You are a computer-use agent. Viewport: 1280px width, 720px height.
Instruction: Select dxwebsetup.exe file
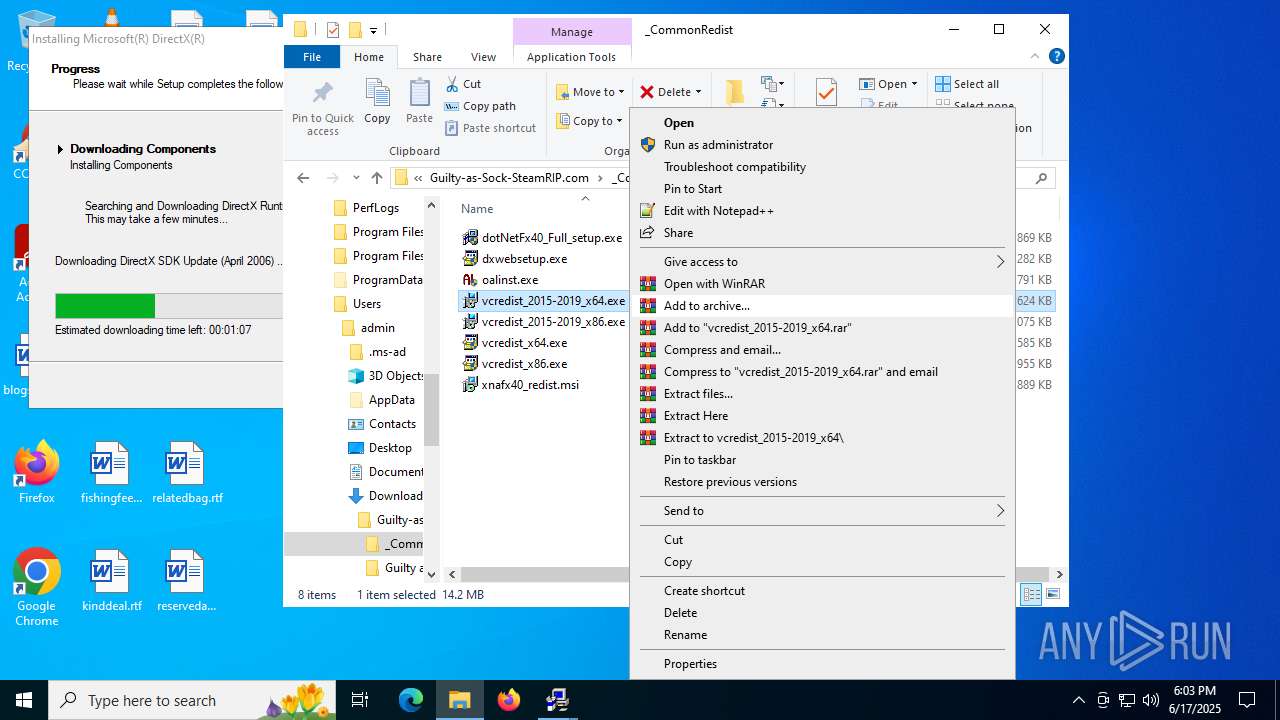coord(514,259)
